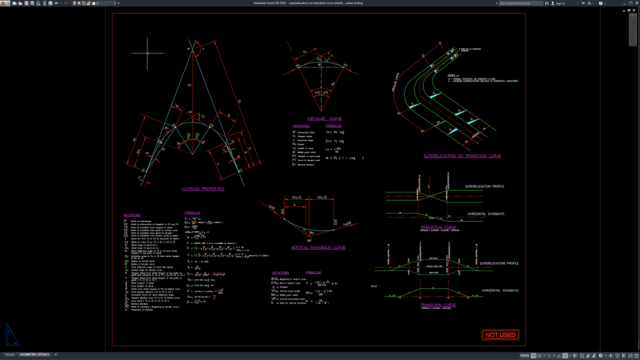Open the workspace switching gear icon
Image resolution: width=640 pixels, height=360 pixels.
pyautogui.click(x=600, y=356)
